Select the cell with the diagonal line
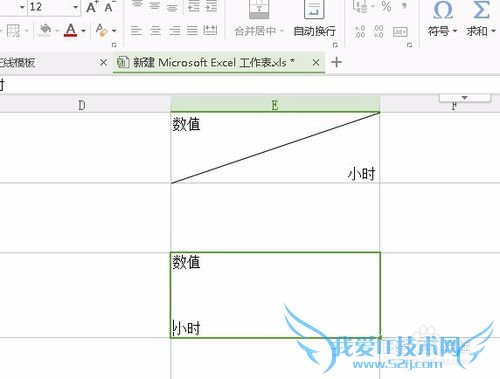The image size is (500, 379). (275, 148)
